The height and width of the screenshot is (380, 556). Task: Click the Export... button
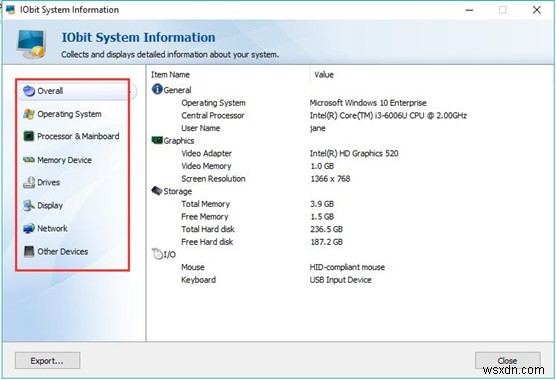[x=48, y=361]
